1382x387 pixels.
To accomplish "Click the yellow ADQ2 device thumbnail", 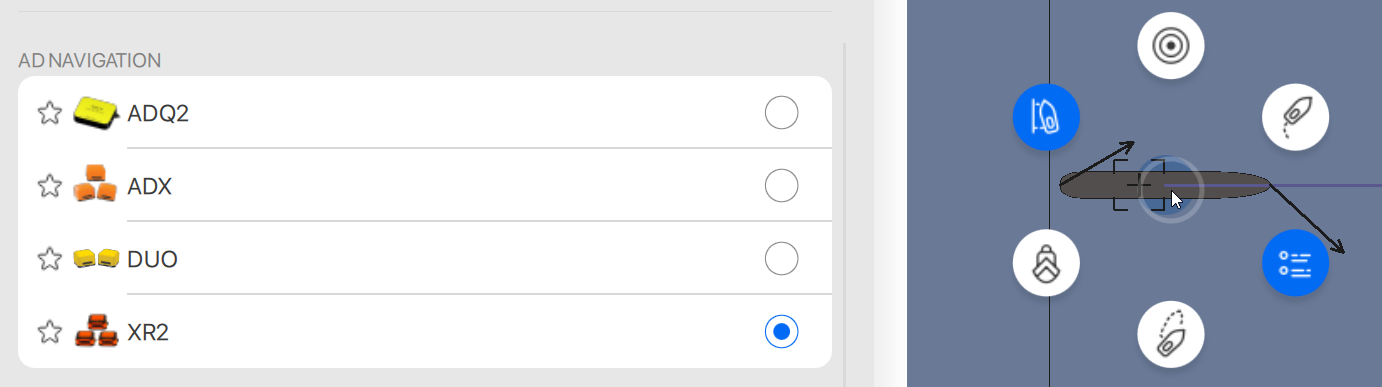I will coord(96,113).
